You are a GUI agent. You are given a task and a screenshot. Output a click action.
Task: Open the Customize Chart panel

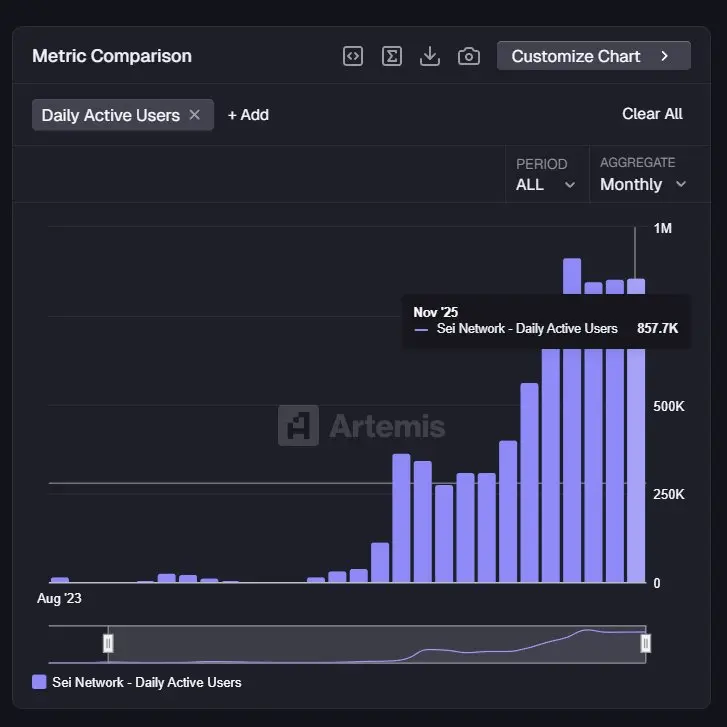(593, 56)
